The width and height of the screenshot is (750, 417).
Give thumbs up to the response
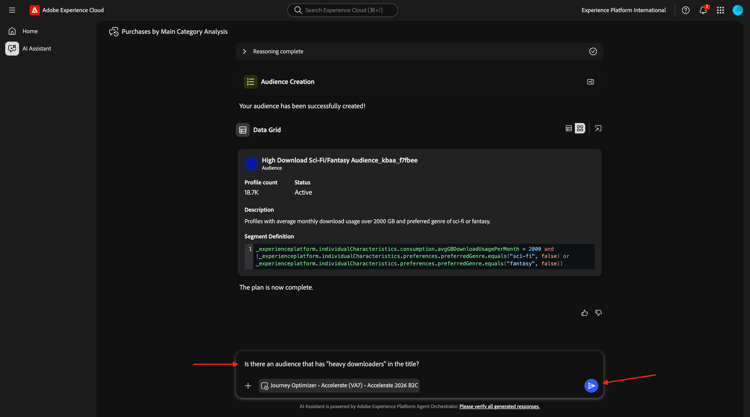[584, 313]
